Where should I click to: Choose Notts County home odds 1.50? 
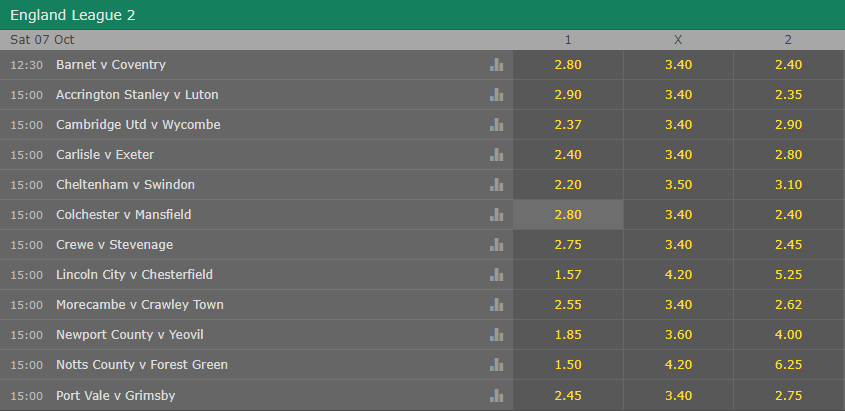pyautogui.click(x=568, y=365)
